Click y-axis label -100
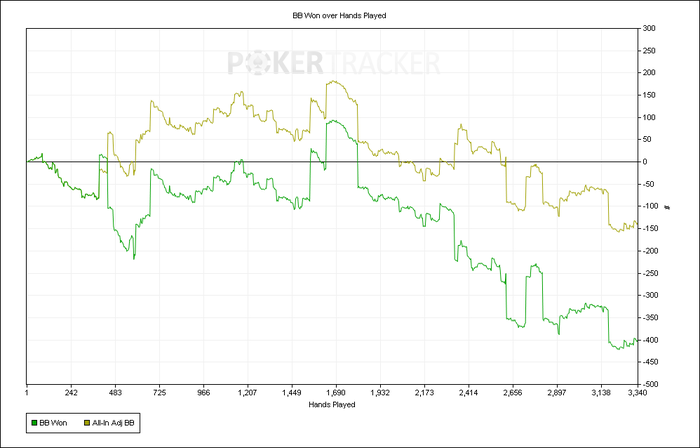This screenshot has height=448, width=700. 650,206
